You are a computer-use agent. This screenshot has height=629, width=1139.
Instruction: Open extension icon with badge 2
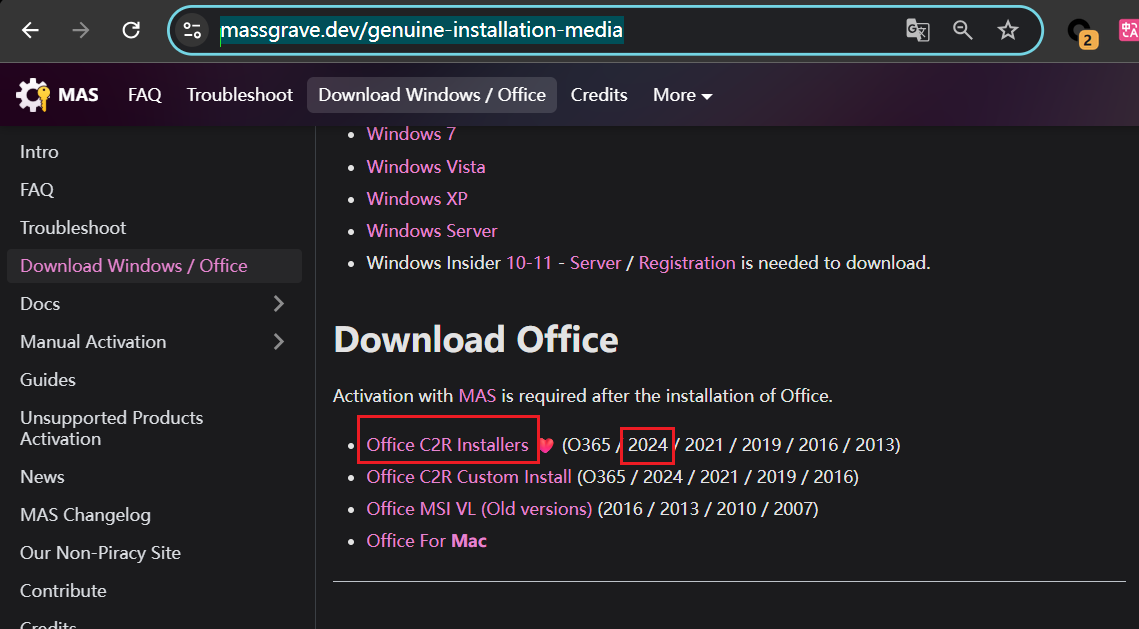(x=1082, y=32)
